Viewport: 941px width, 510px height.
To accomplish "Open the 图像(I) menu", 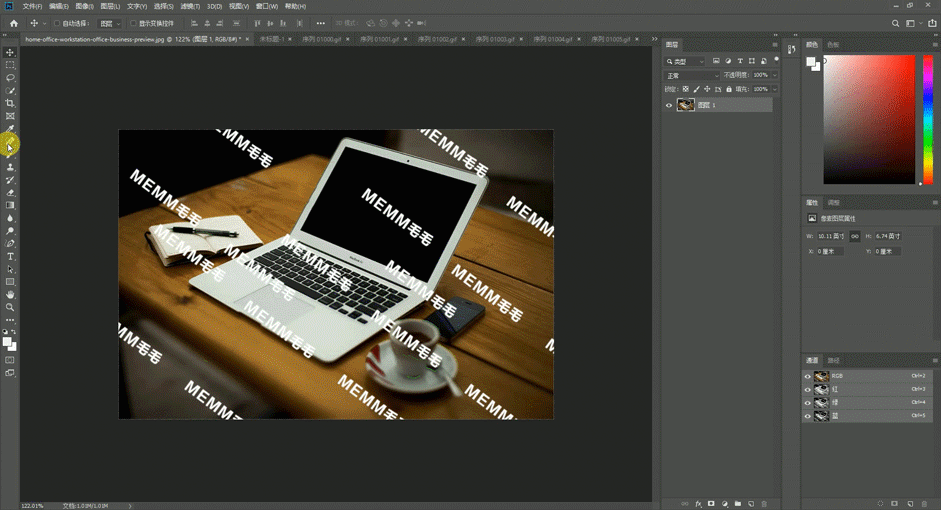I will [x=85, y=6].
